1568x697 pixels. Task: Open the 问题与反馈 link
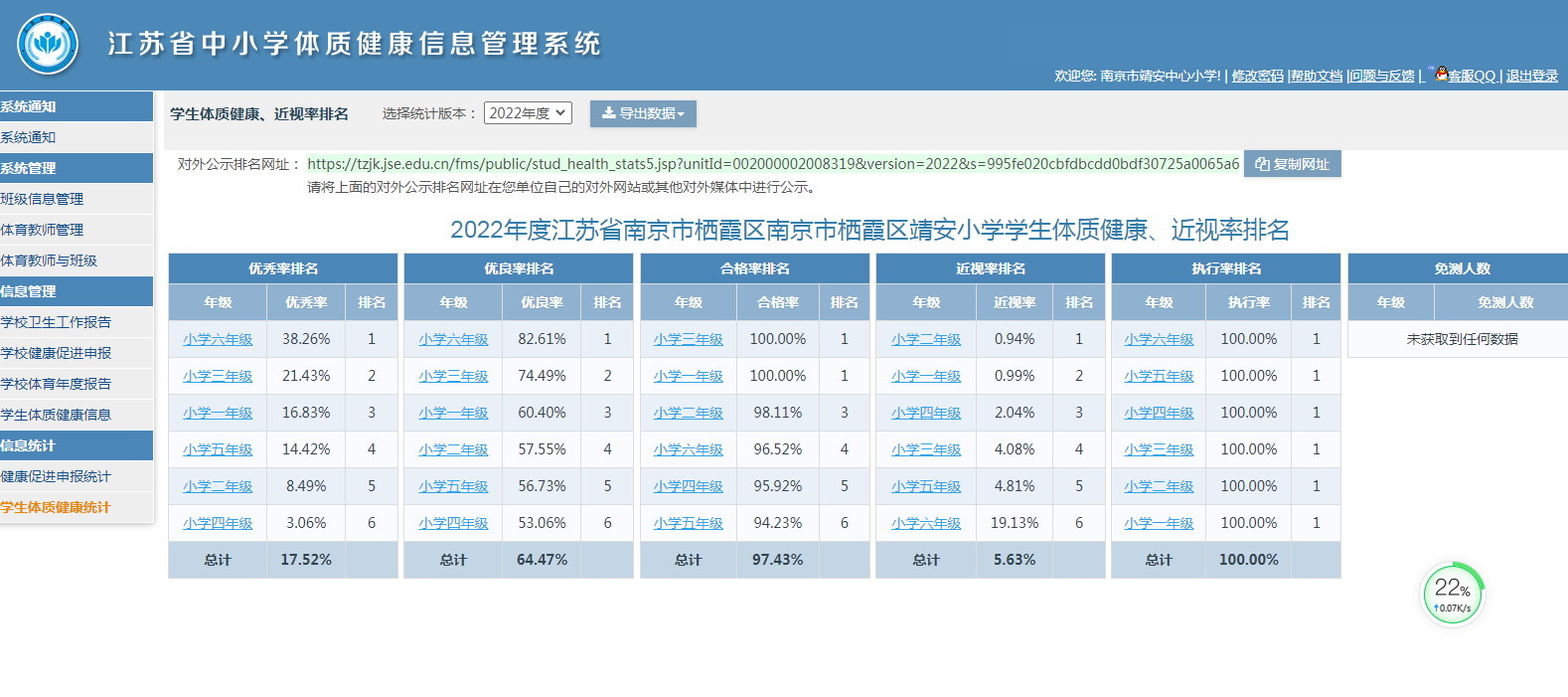click(x=1382, y=76)
